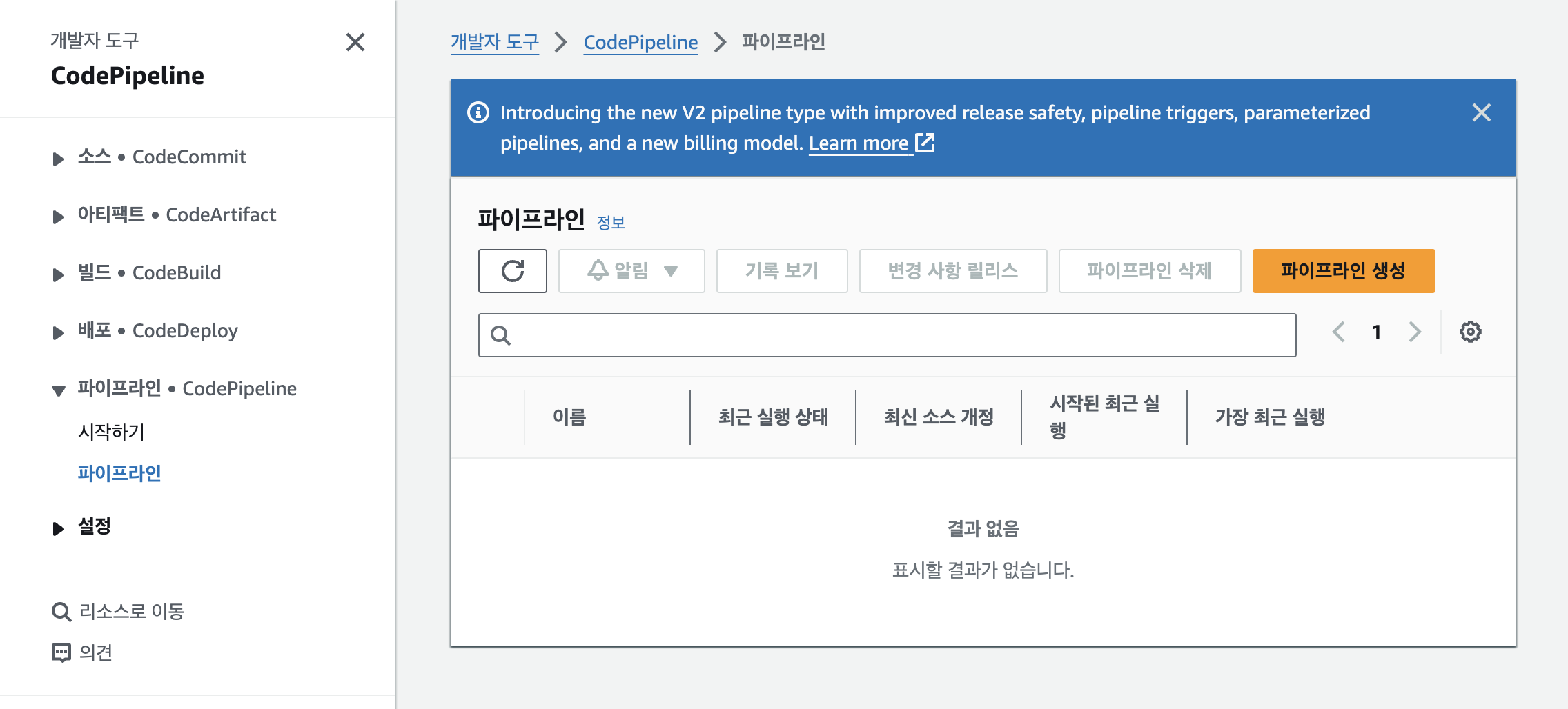Click the bell icon on 알림 button
The height and width of the screenshot is (709, 1568).
pyautogui.click(x=598, y=270)
